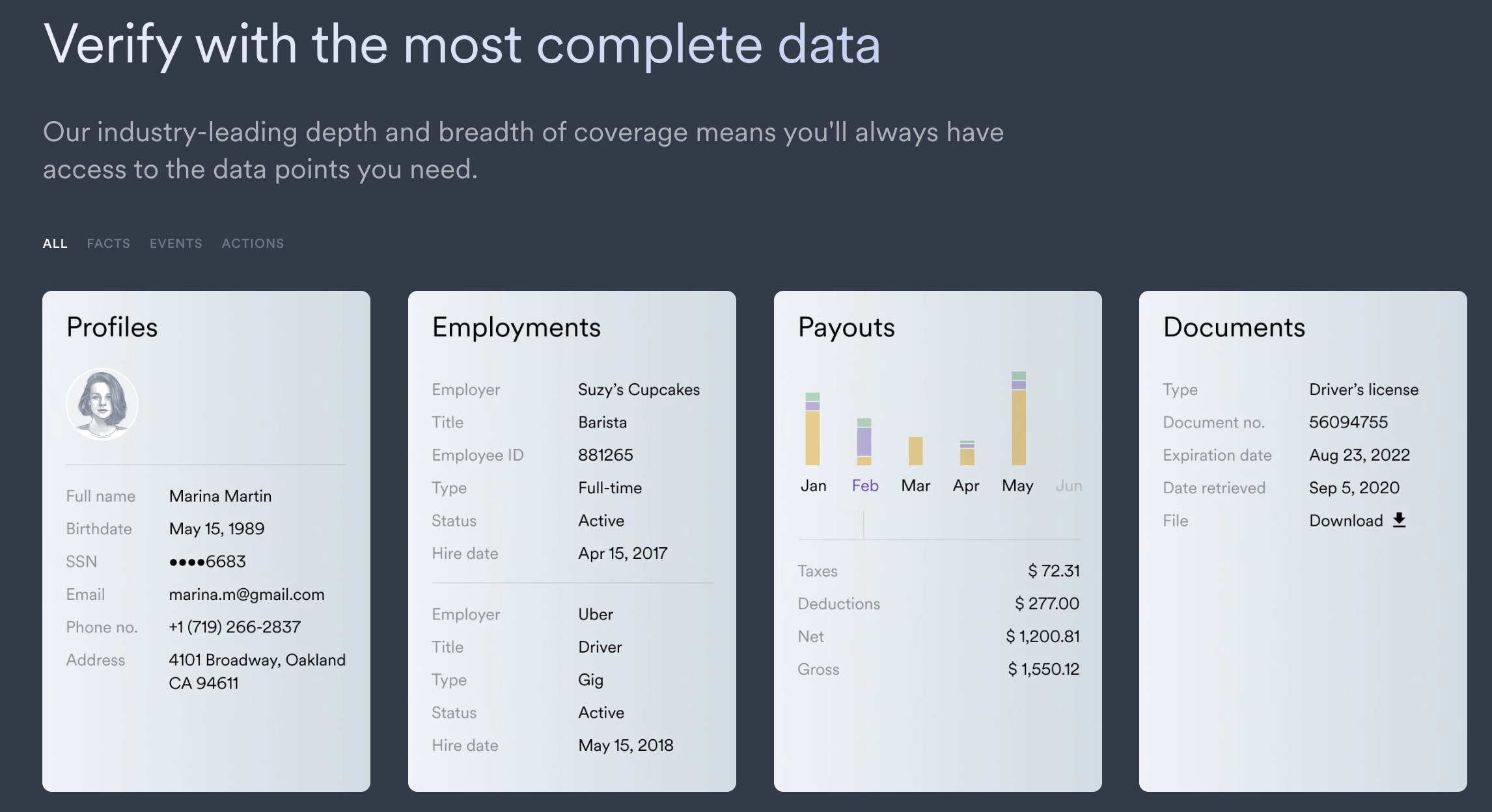Click the Profiles card heading

[112, 327]
